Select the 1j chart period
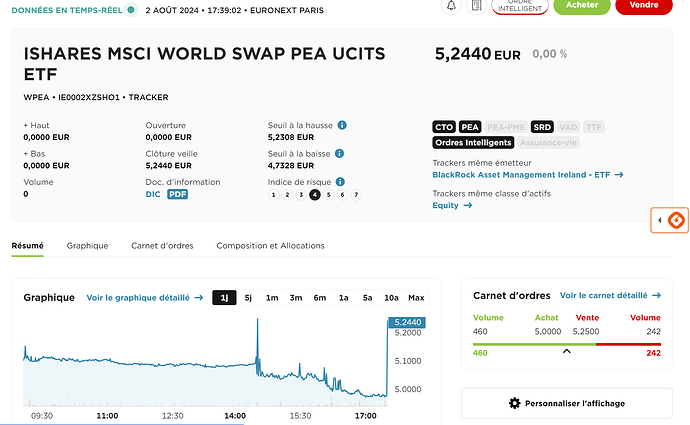The height and width of the screenshot is (425, 690). click(224, 298)
